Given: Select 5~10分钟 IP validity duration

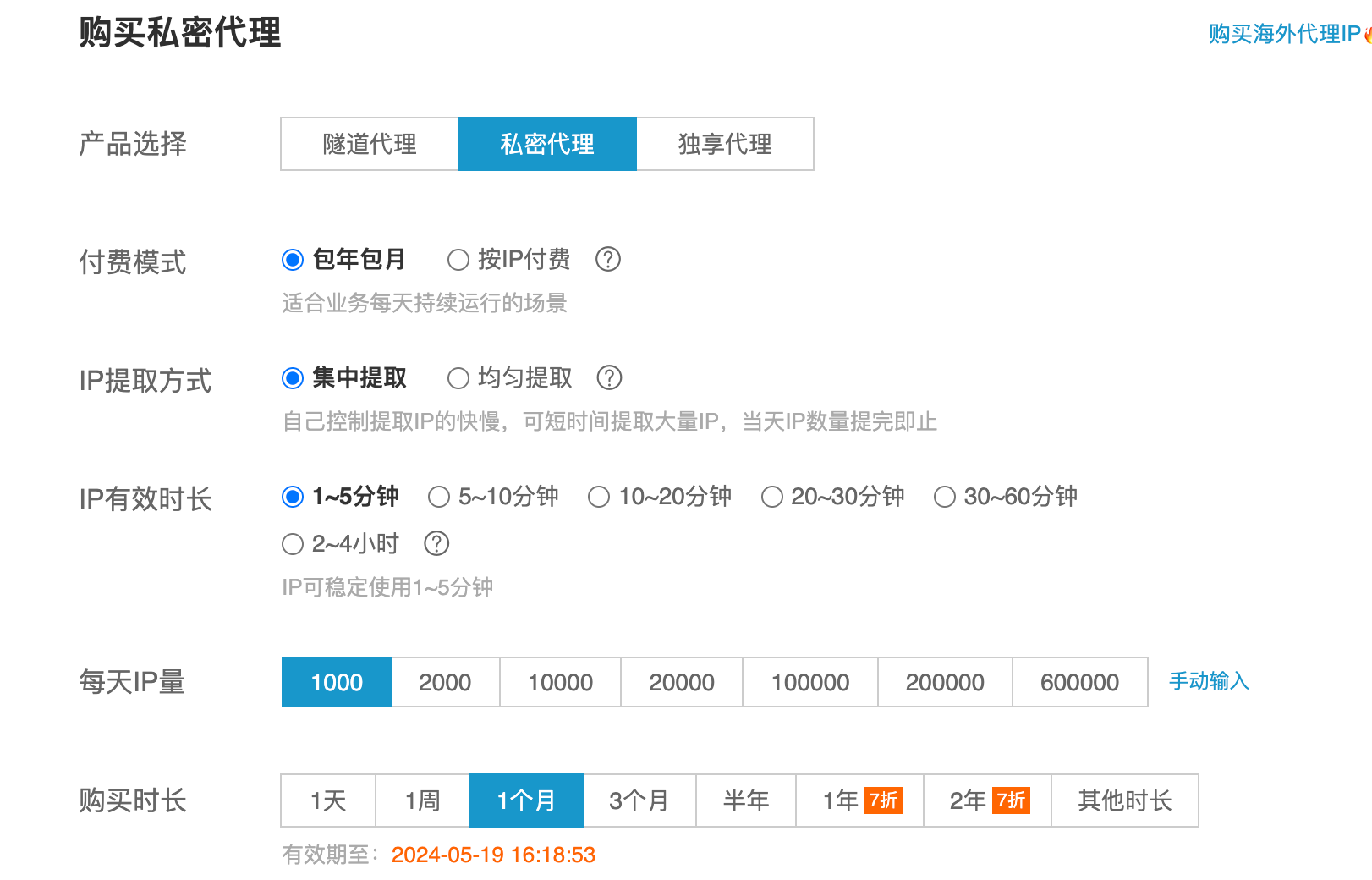Looking at the screenshot, I should pyautogui.click(x=438, y=497).
